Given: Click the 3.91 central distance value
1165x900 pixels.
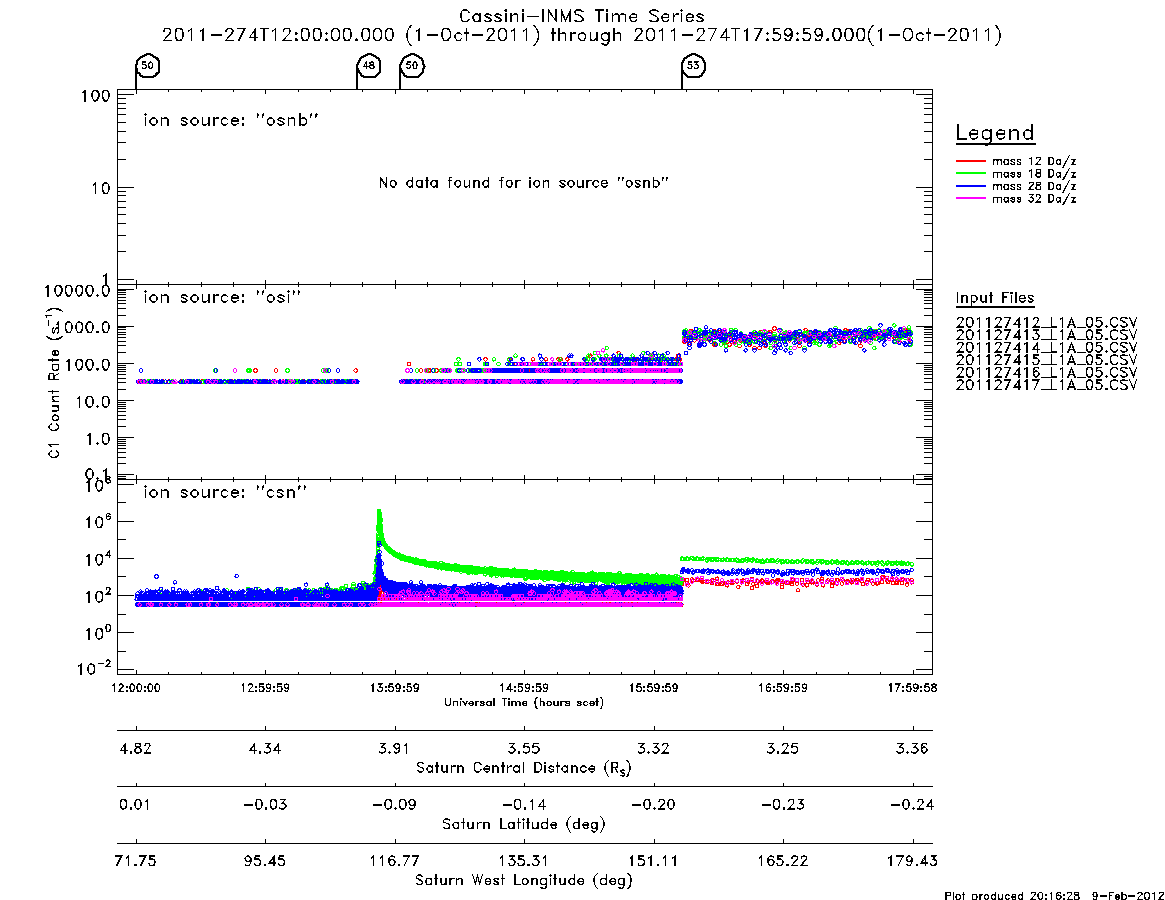Looking at the screenshot, I should (x=395, y=748).
